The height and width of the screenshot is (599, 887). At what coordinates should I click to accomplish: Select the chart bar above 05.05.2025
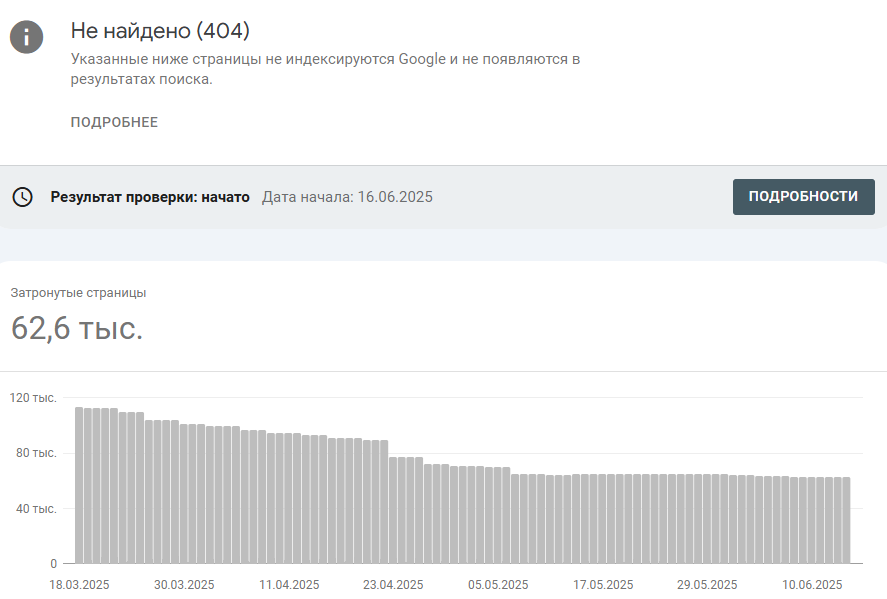tap(498, 515)
